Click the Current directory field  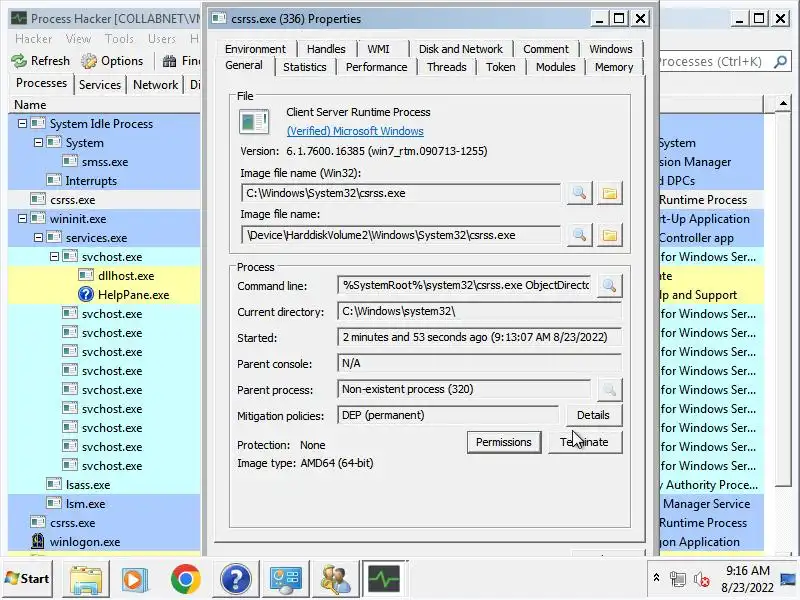pyautogui.click(x=479, y=311)
